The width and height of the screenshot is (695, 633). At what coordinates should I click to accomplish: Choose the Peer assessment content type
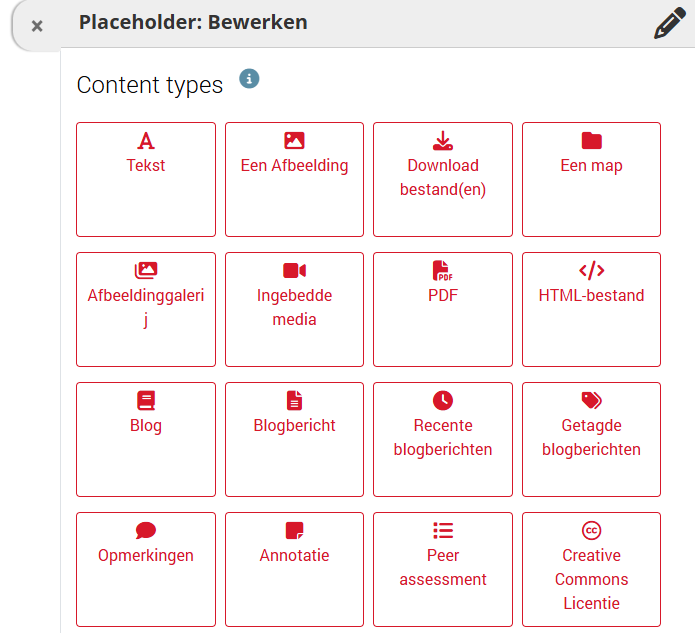[x=442, y=568]
